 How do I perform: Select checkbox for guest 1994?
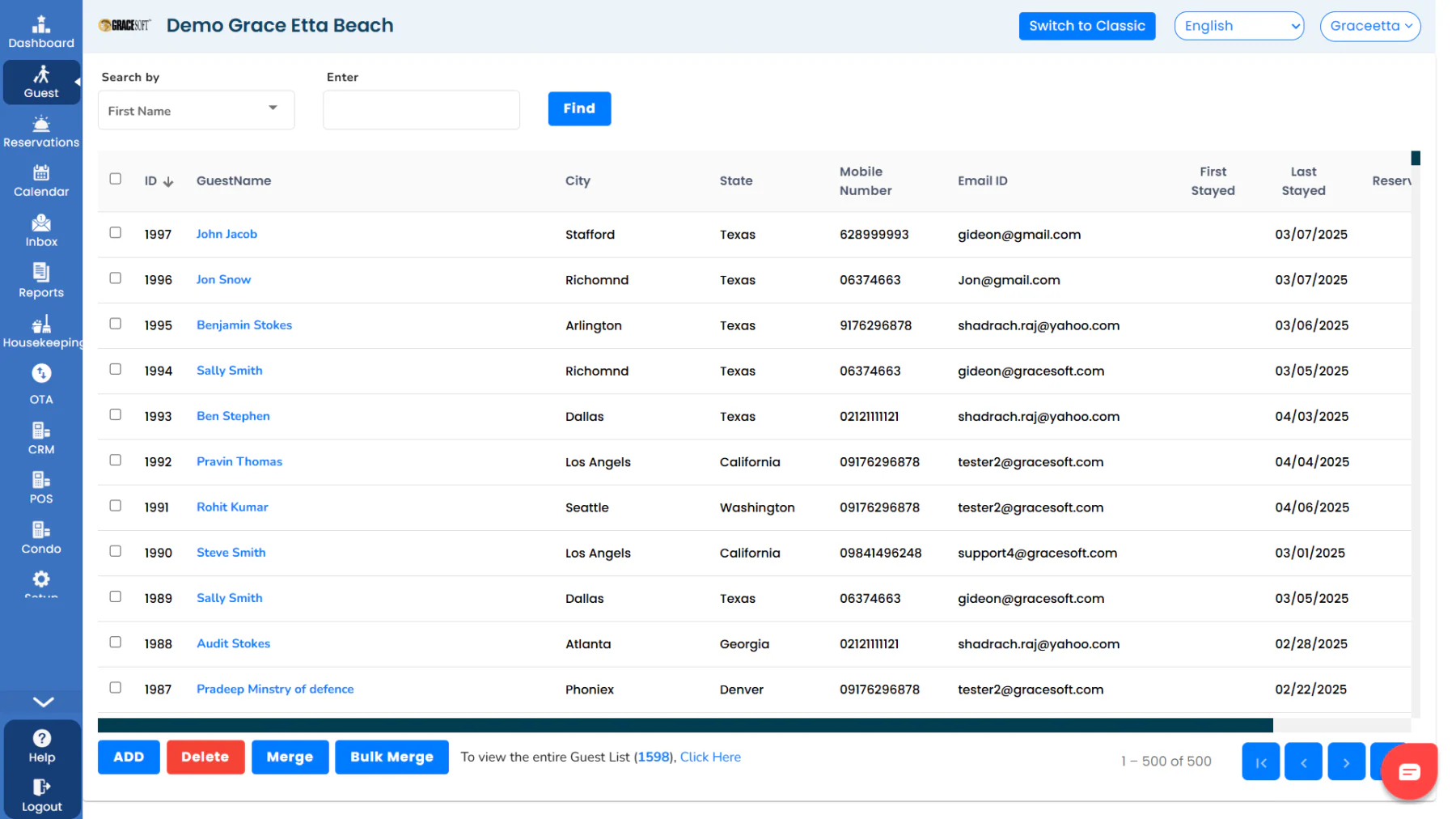pyautogui.click(x=116, y=369)
